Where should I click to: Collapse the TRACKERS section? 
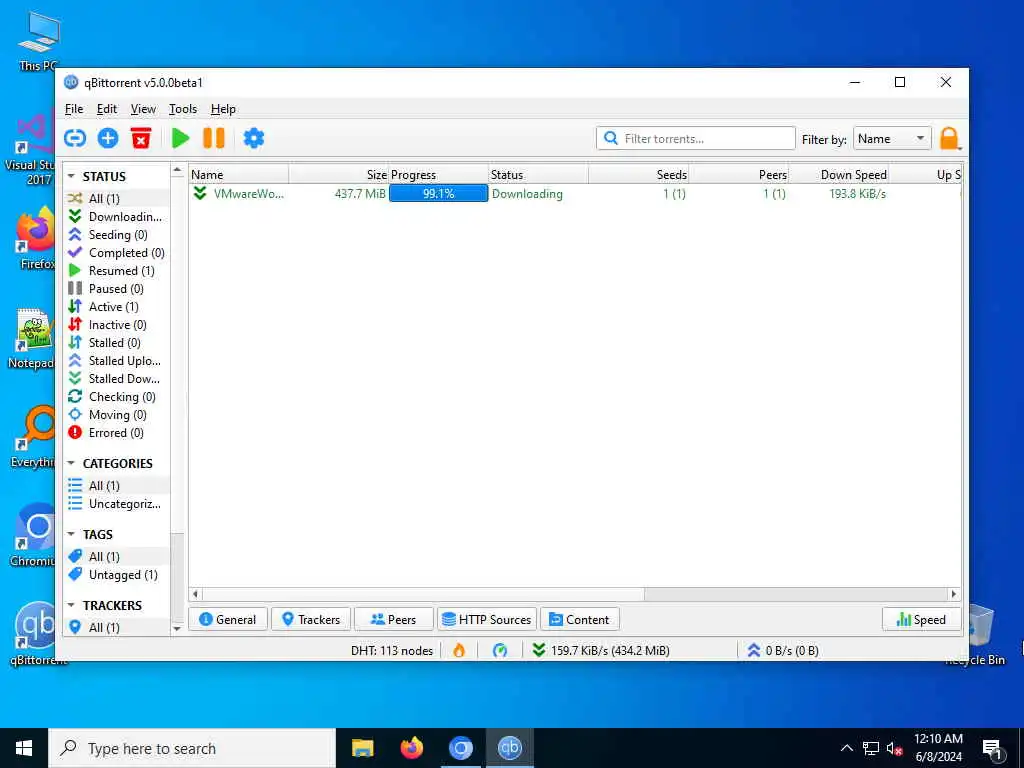coord(71,605)
